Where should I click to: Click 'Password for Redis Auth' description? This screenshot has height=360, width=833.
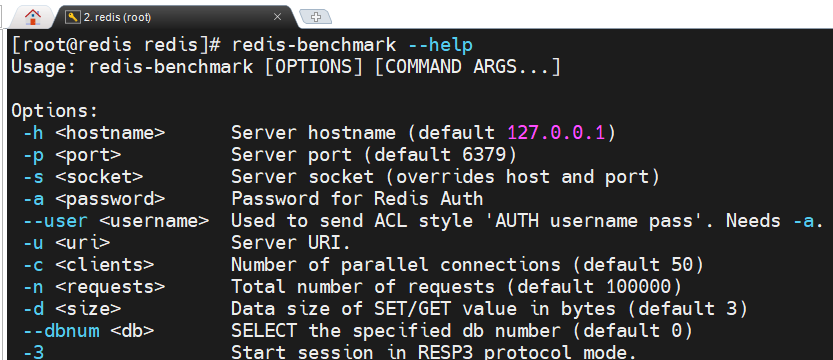click(358, 199)
